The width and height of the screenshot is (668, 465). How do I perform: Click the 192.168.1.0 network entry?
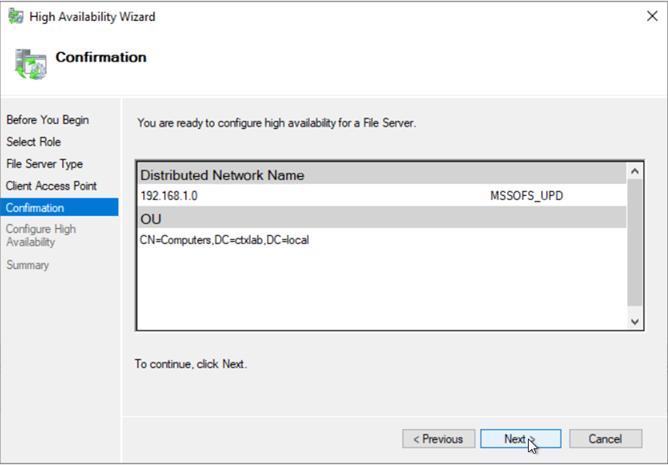169,196
